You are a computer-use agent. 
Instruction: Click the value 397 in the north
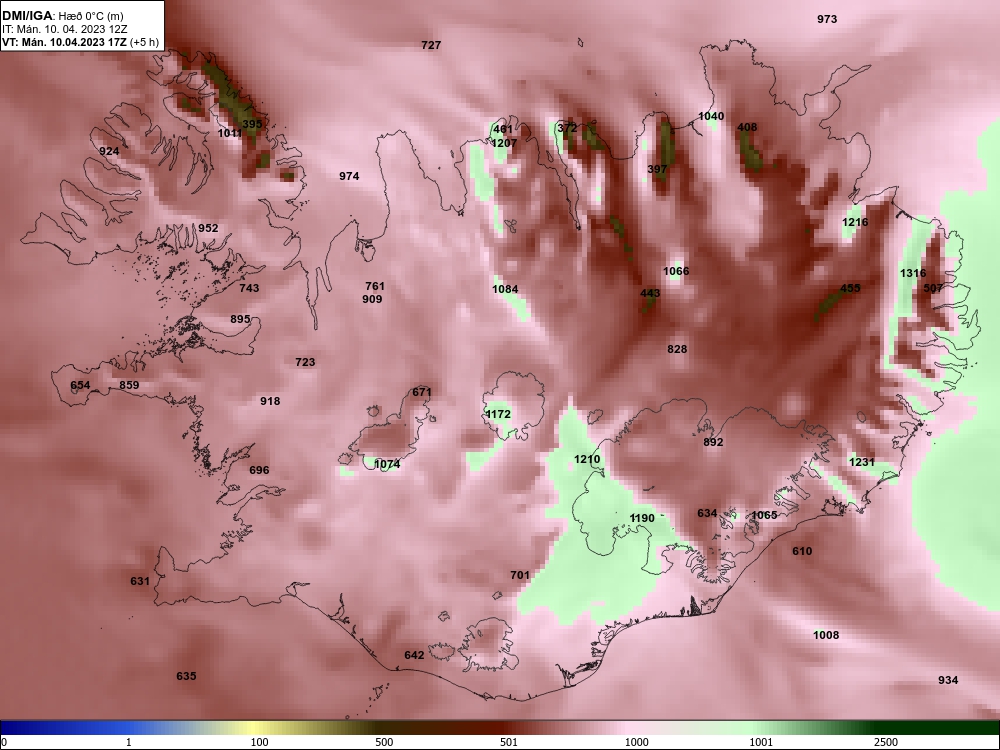click(x=657, y=170)
